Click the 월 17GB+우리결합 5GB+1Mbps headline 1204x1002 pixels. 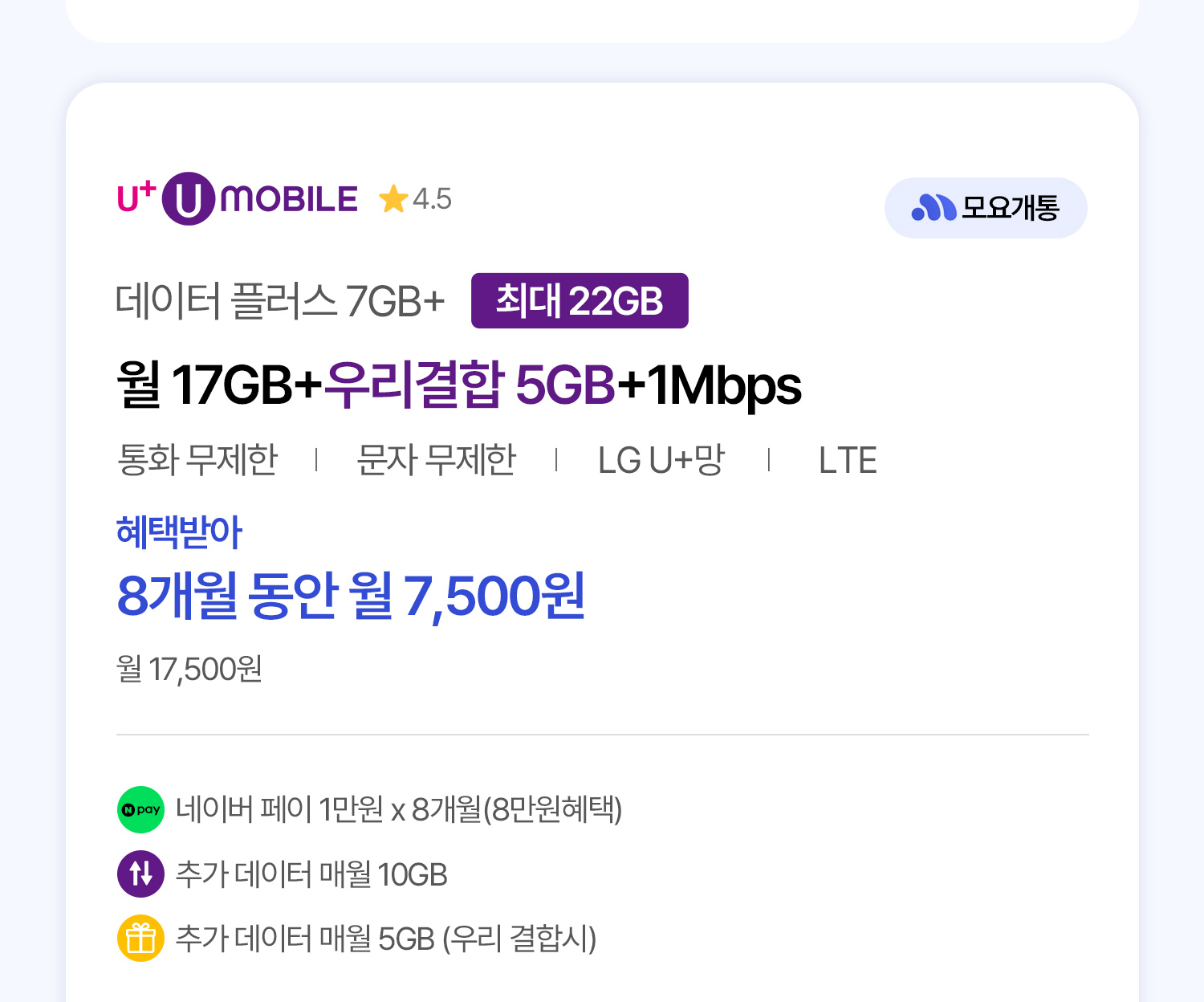(458, 385)
